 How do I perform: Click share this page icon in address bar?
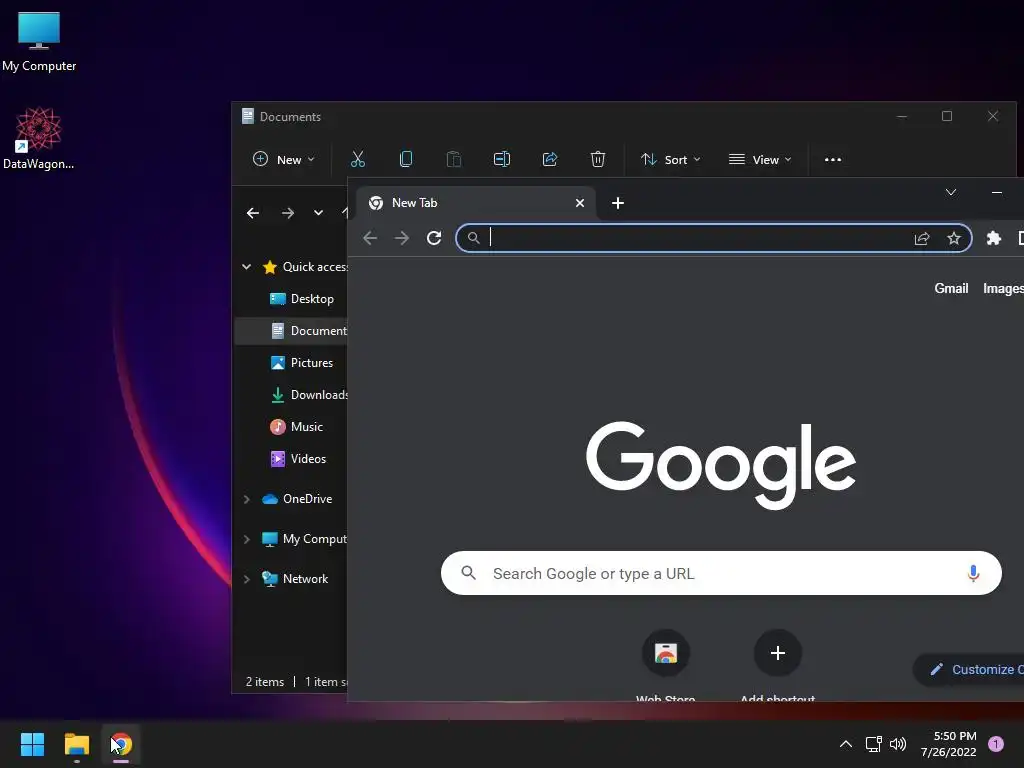[921, 238]
